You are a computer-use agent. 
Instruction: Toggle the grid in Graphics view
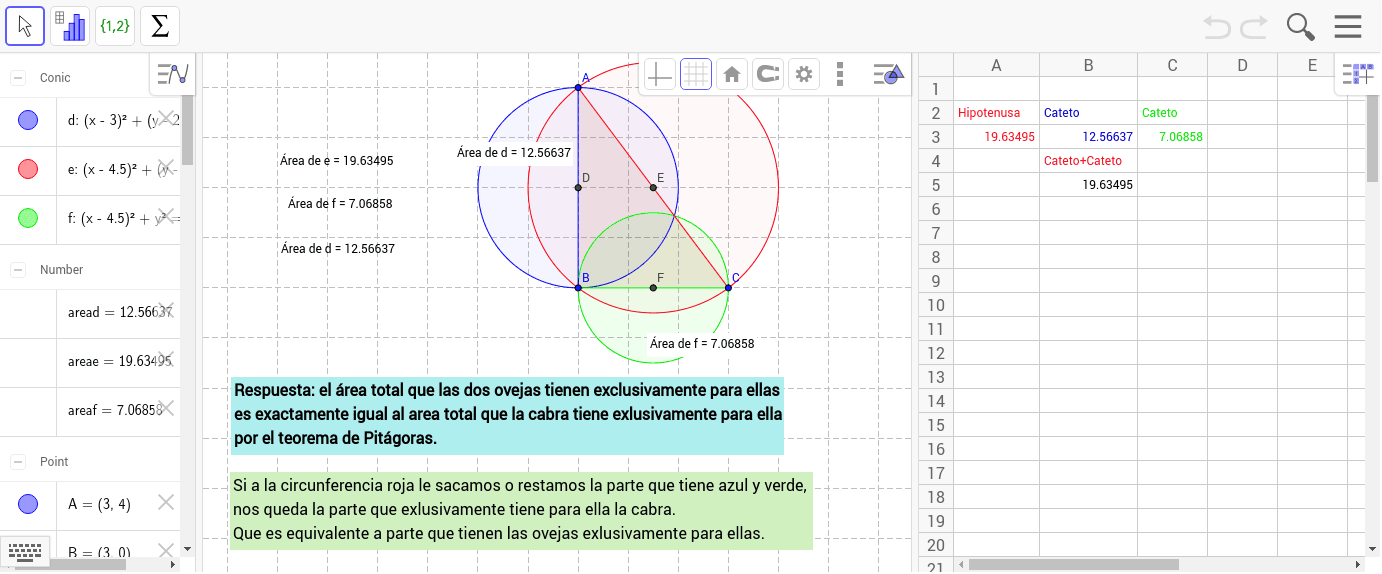tap(696, 73)
